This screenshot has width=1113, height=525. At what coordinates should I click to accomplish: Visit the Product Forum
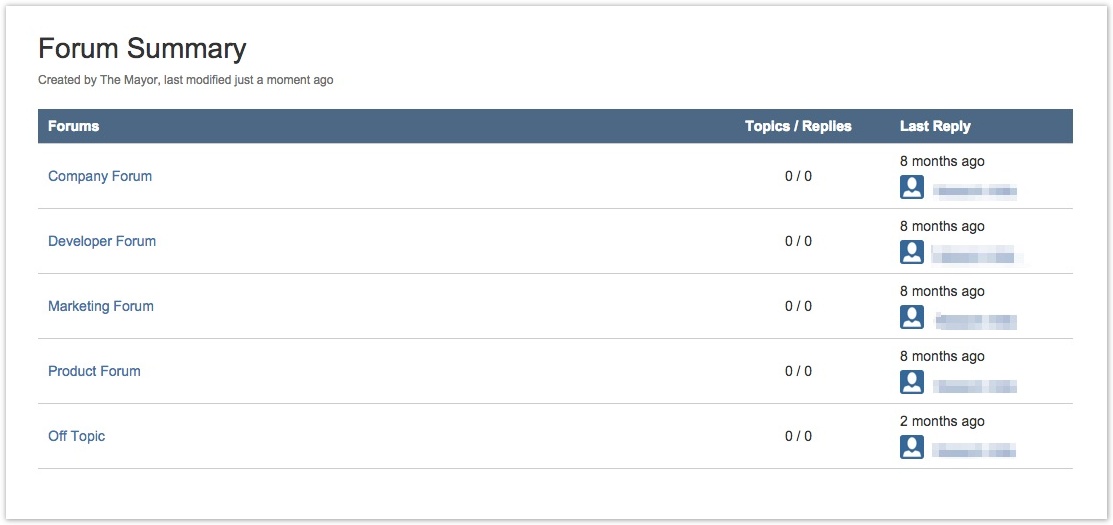click(94, 371)
